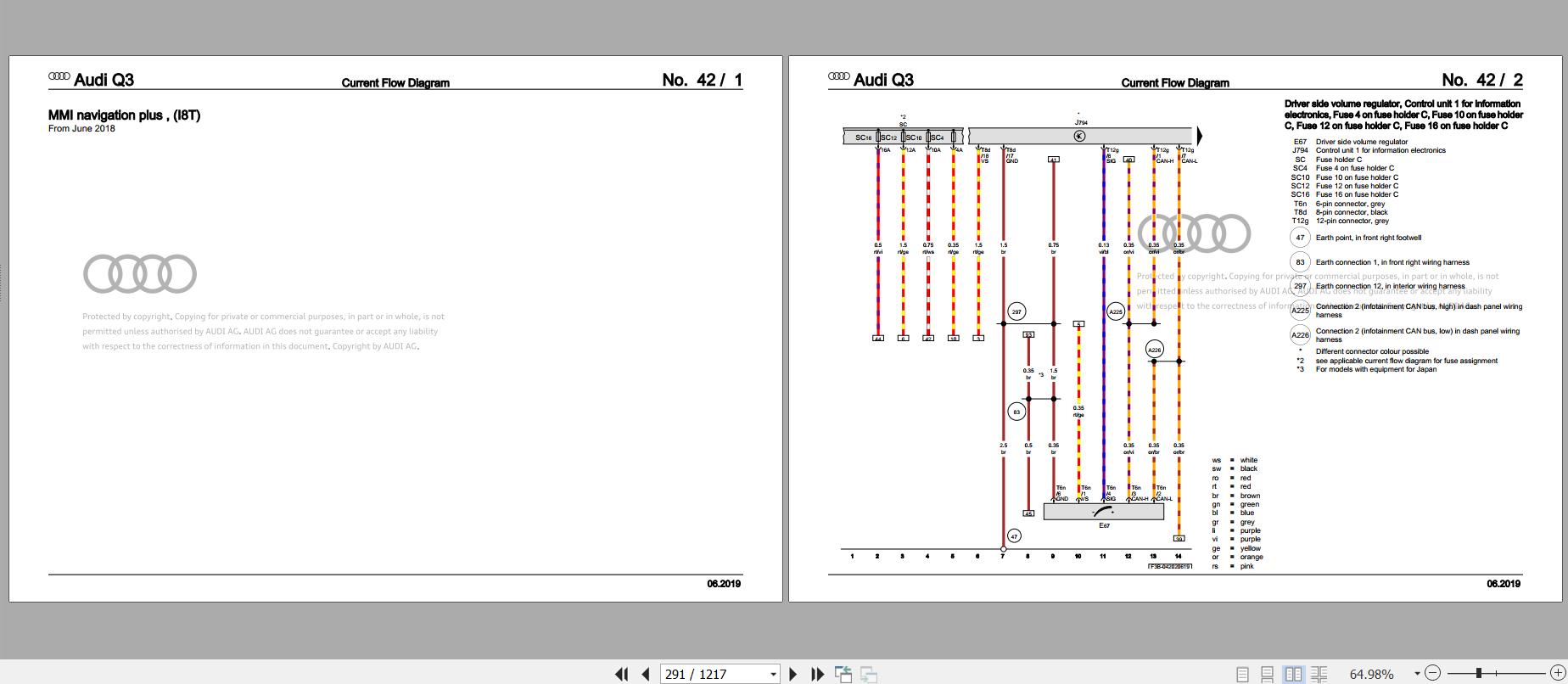Click the SC16 fuse label
The image size is (1568, 684).
point(863,137)
